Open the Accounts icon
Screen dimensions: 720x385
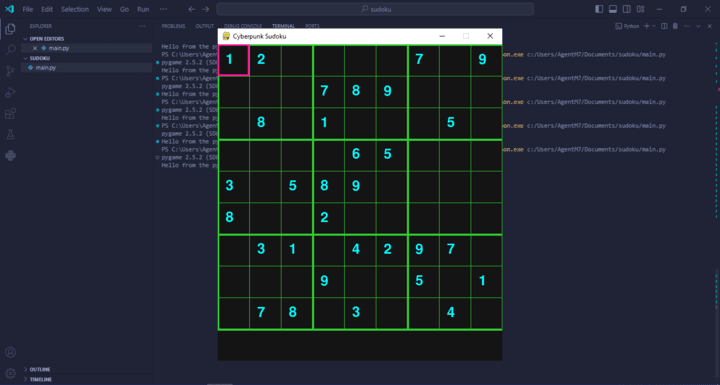10,352
